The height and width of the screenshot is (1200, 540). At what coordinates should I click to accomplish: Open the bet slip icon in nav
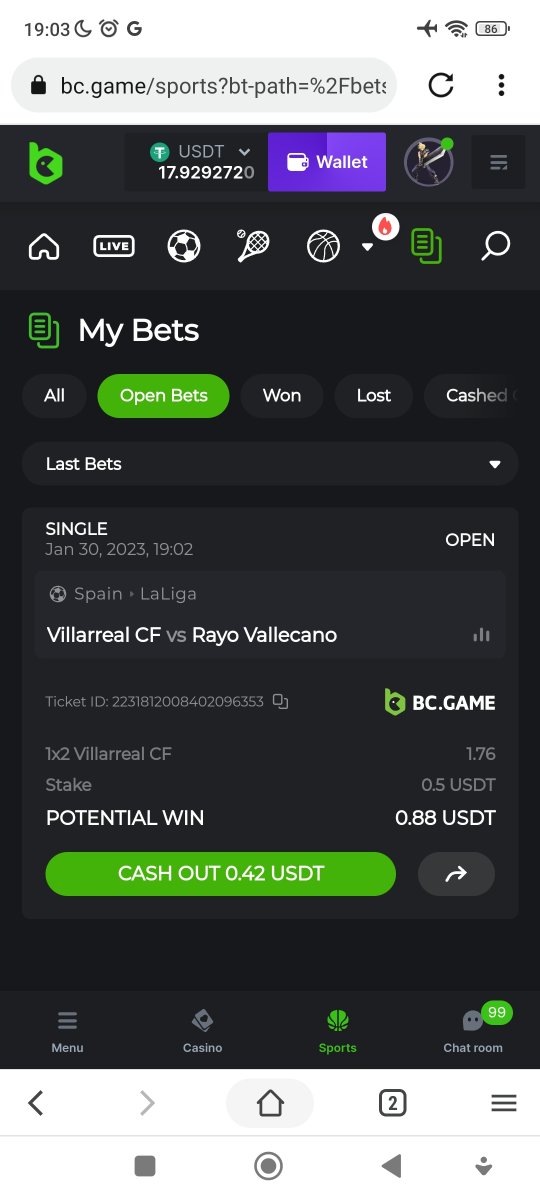(427, 246)
